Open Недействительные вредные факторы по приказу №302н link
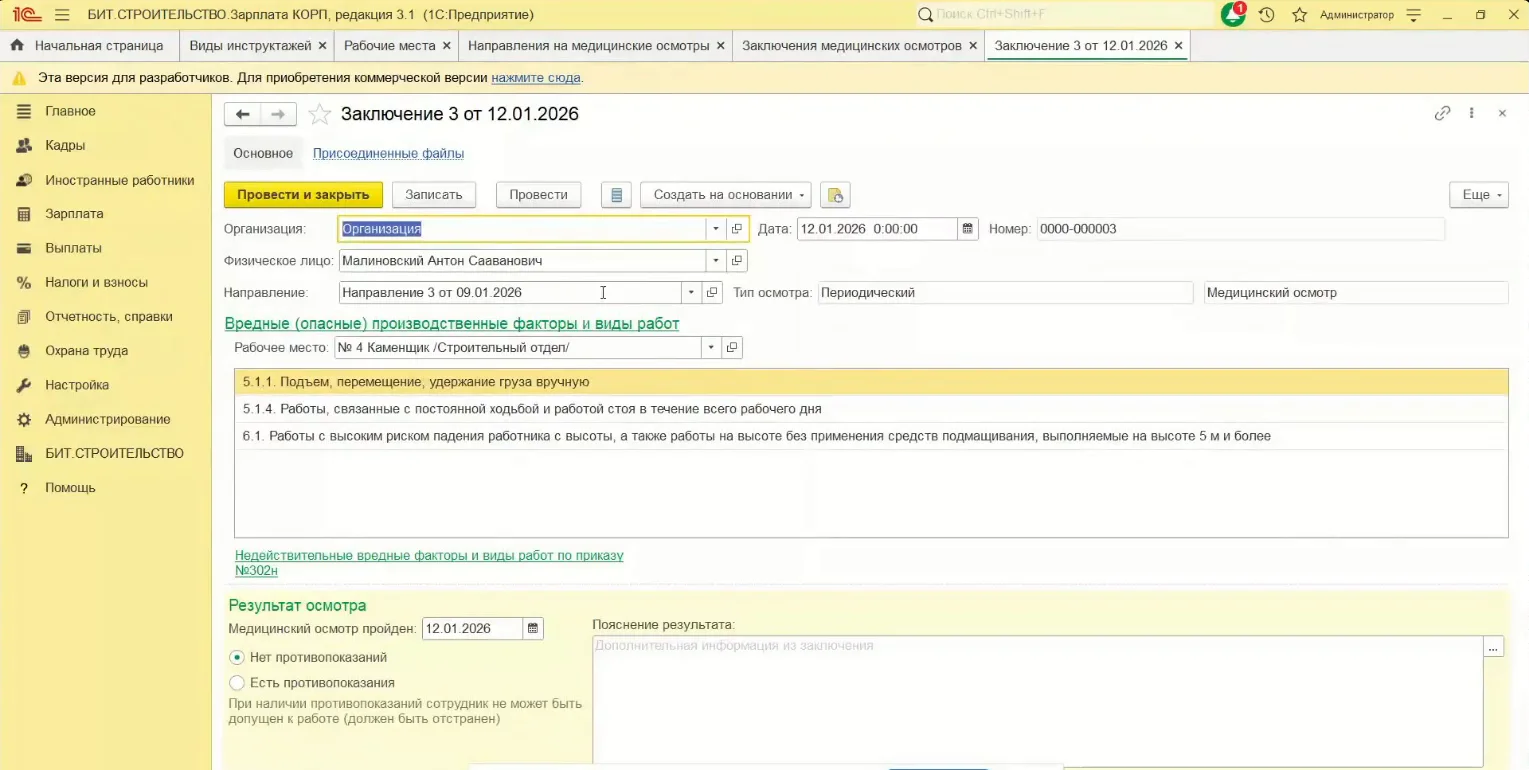 pyautogui.click(x=429, y=563)
